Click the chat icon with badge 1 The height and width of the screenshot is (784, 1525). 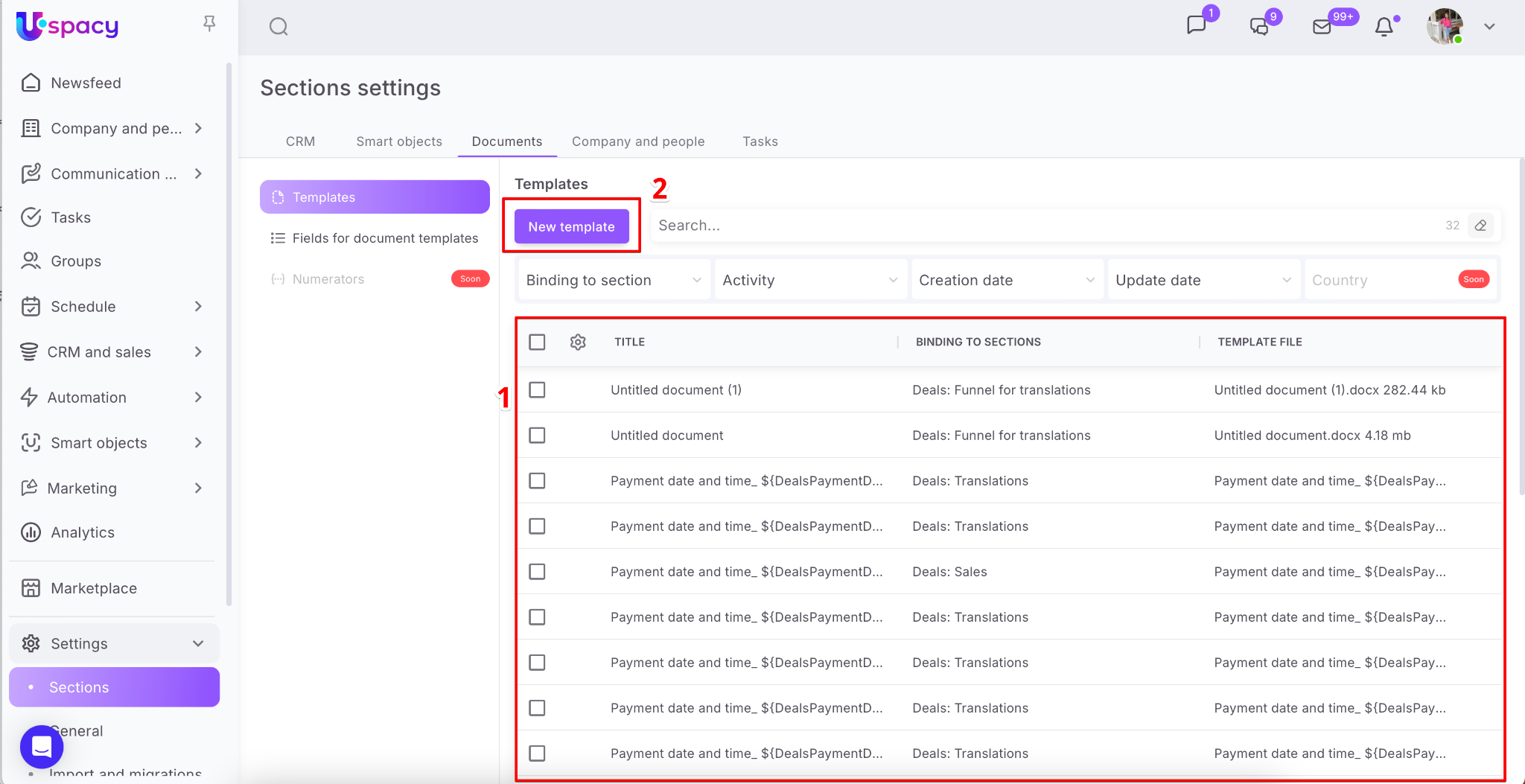coord(1196,26)
